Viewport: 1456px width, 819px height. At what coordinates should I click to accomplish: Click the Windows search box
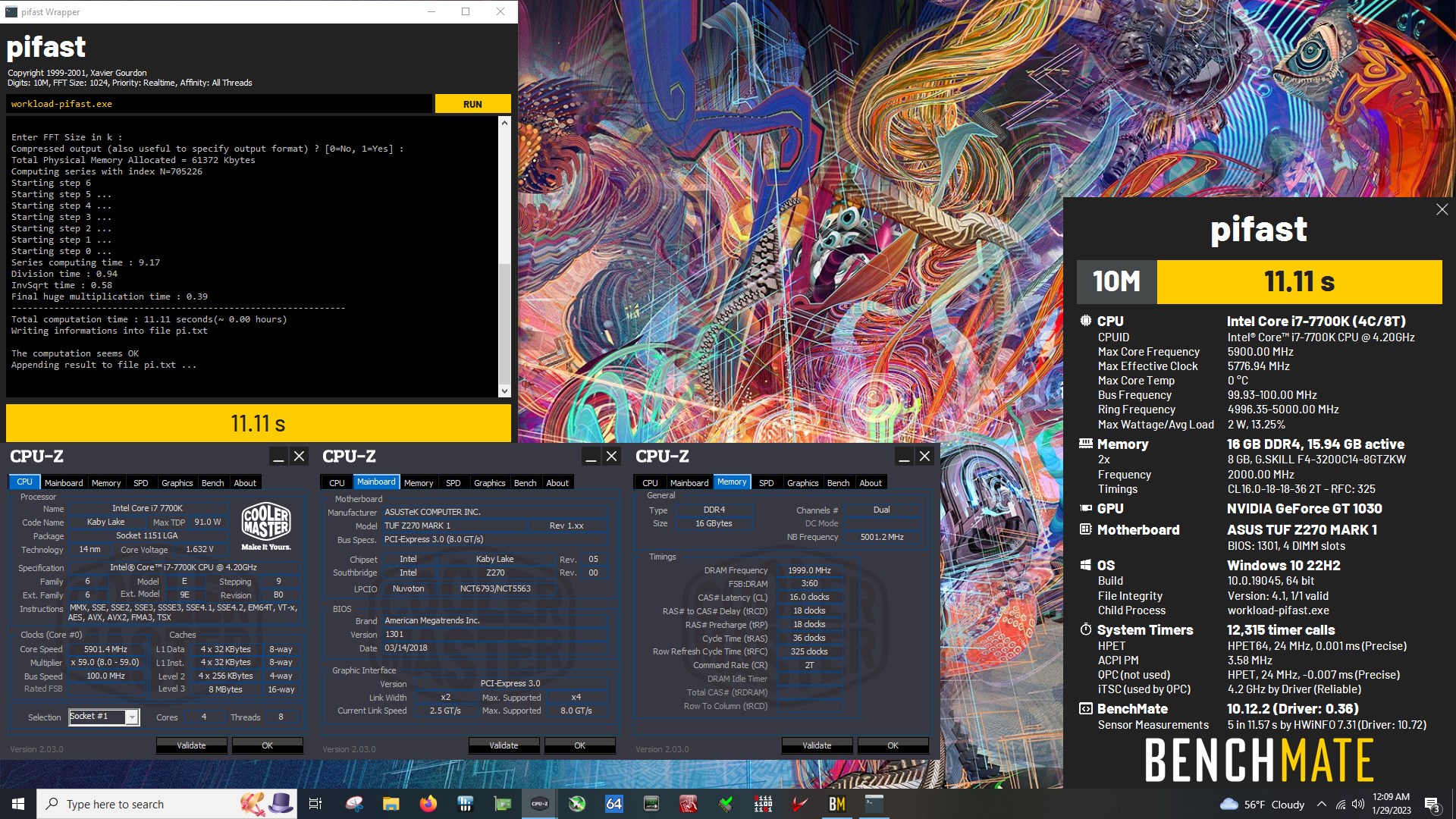(168, 804)
